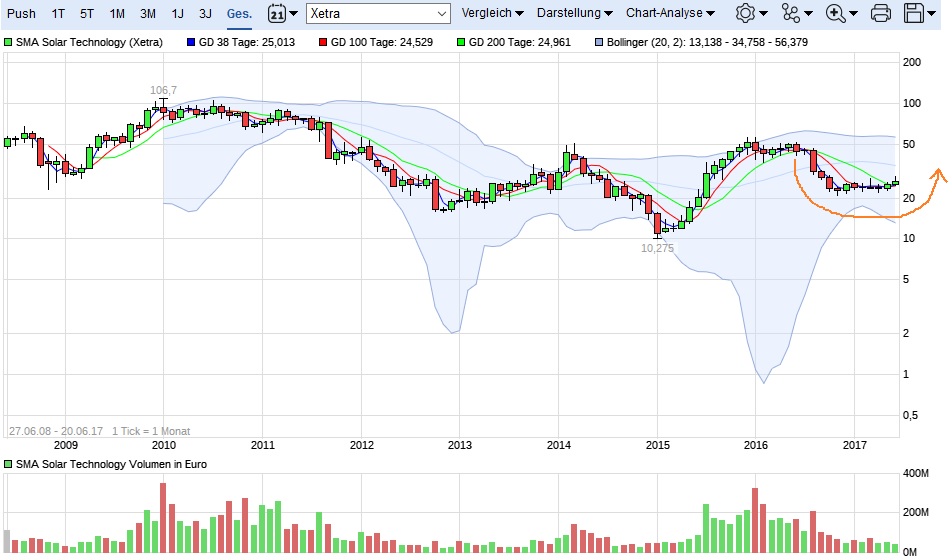Click the 27.06.08 - 20.06.17 date range text
The image size is (952, 560).
pos(56,431)
